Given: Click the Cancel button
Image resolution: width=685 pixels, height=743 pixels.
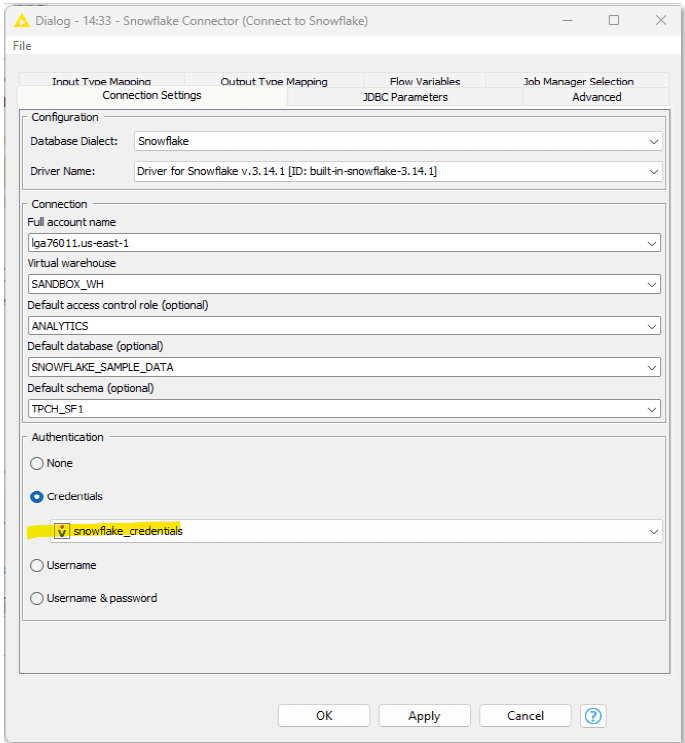Looking at the screenshot, I should point(525,716).
